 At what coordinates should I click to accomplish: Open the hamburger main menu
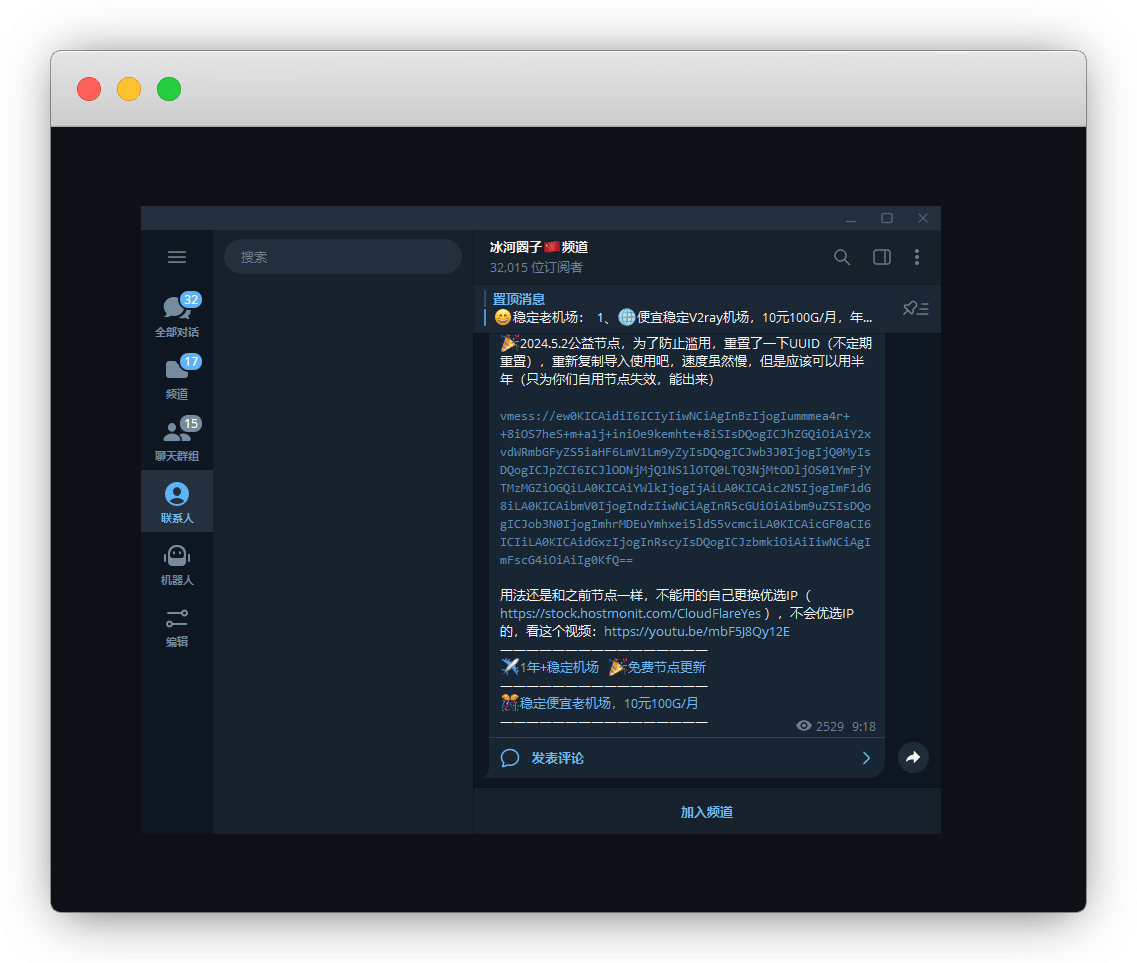177,257
